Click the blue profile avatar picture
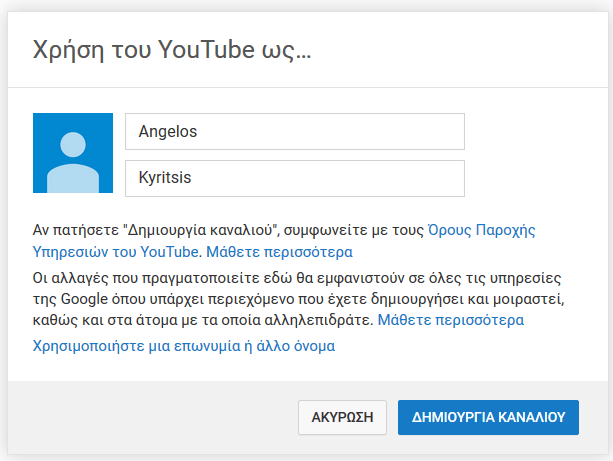This screenshot has height=461, width=613. (x=73, y=153)
